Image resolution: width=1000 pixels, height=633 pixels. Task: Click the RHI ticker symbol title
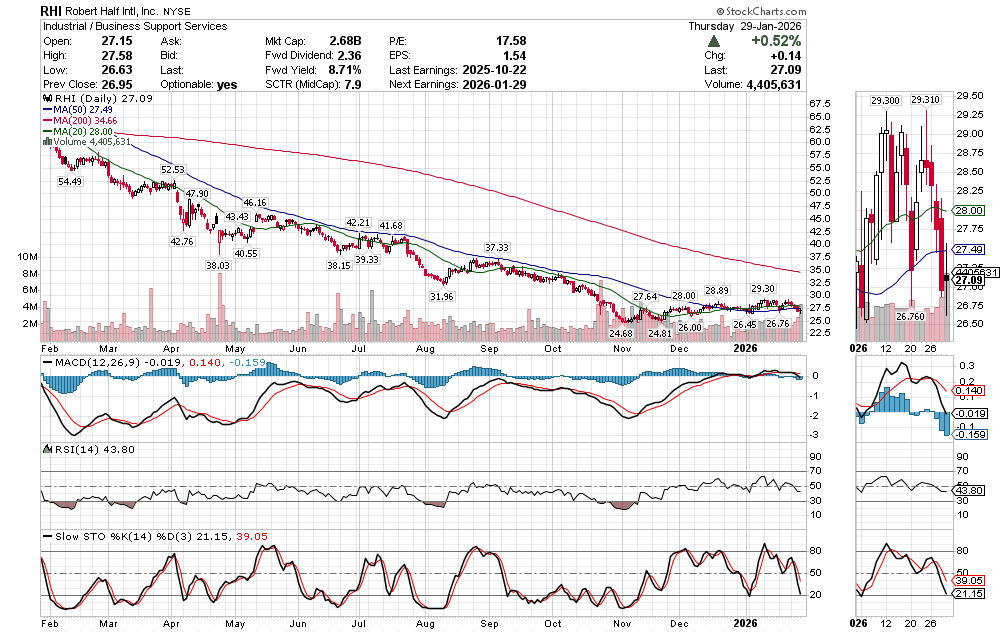(54, 10)
